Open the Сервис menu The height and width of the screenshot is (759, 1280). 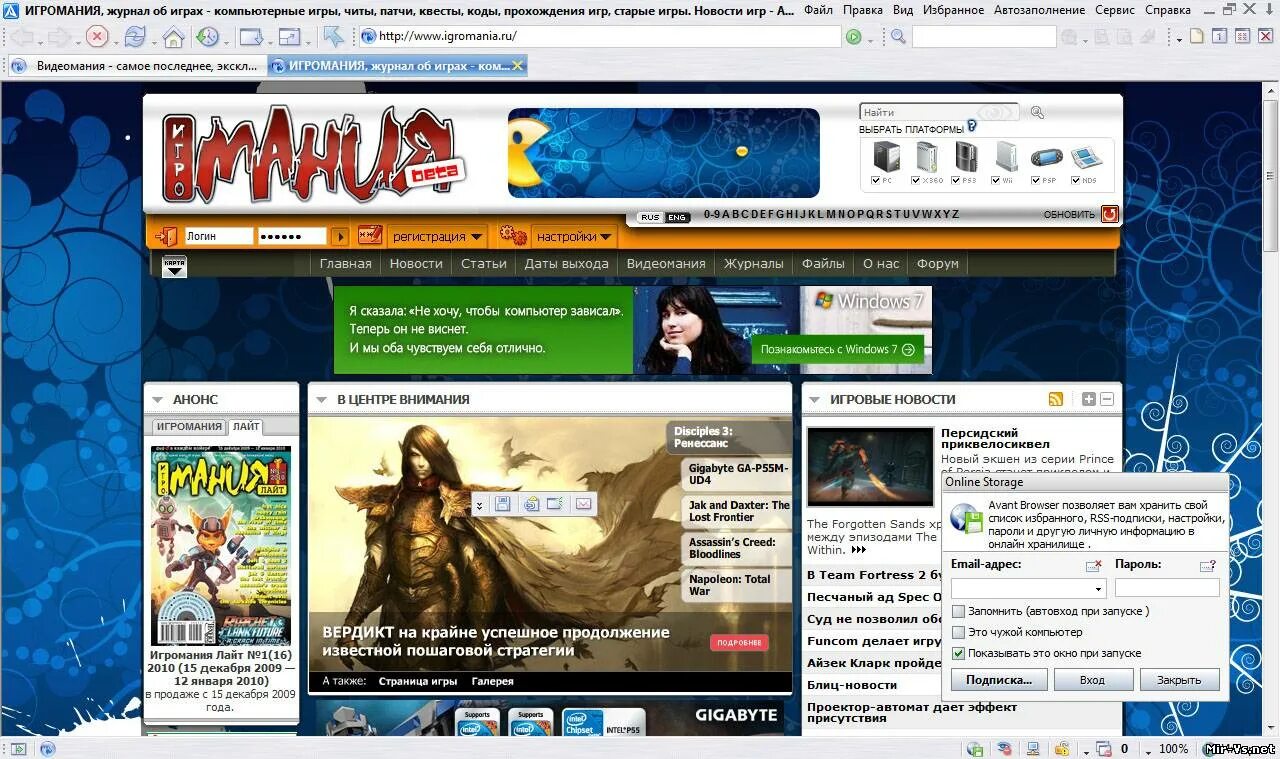pos(1115,10)
